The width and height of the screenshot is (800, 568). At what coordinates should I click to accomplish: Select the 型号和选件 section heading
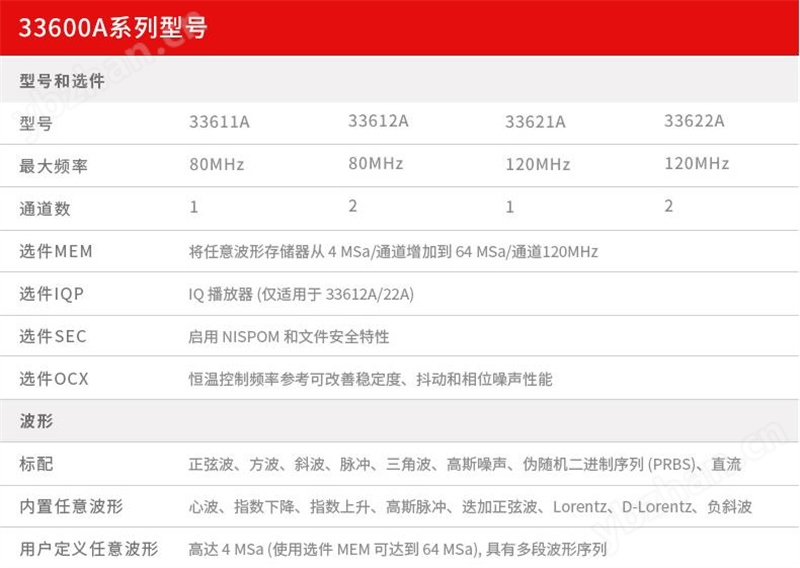(62, 81)
